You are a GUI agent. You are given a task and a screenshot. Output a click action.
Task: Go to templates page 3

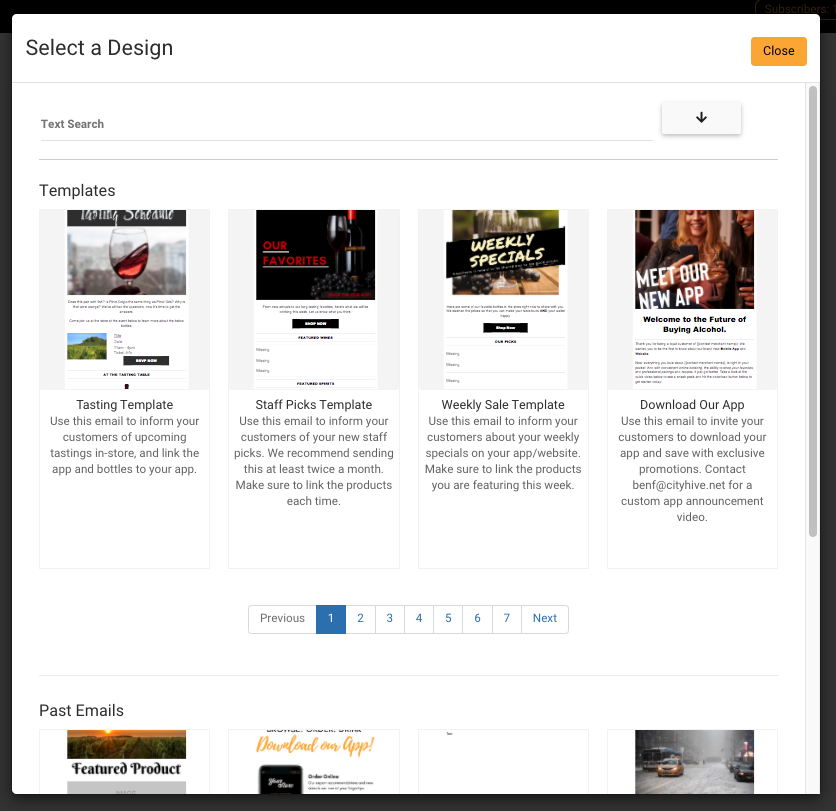(390, 619)
